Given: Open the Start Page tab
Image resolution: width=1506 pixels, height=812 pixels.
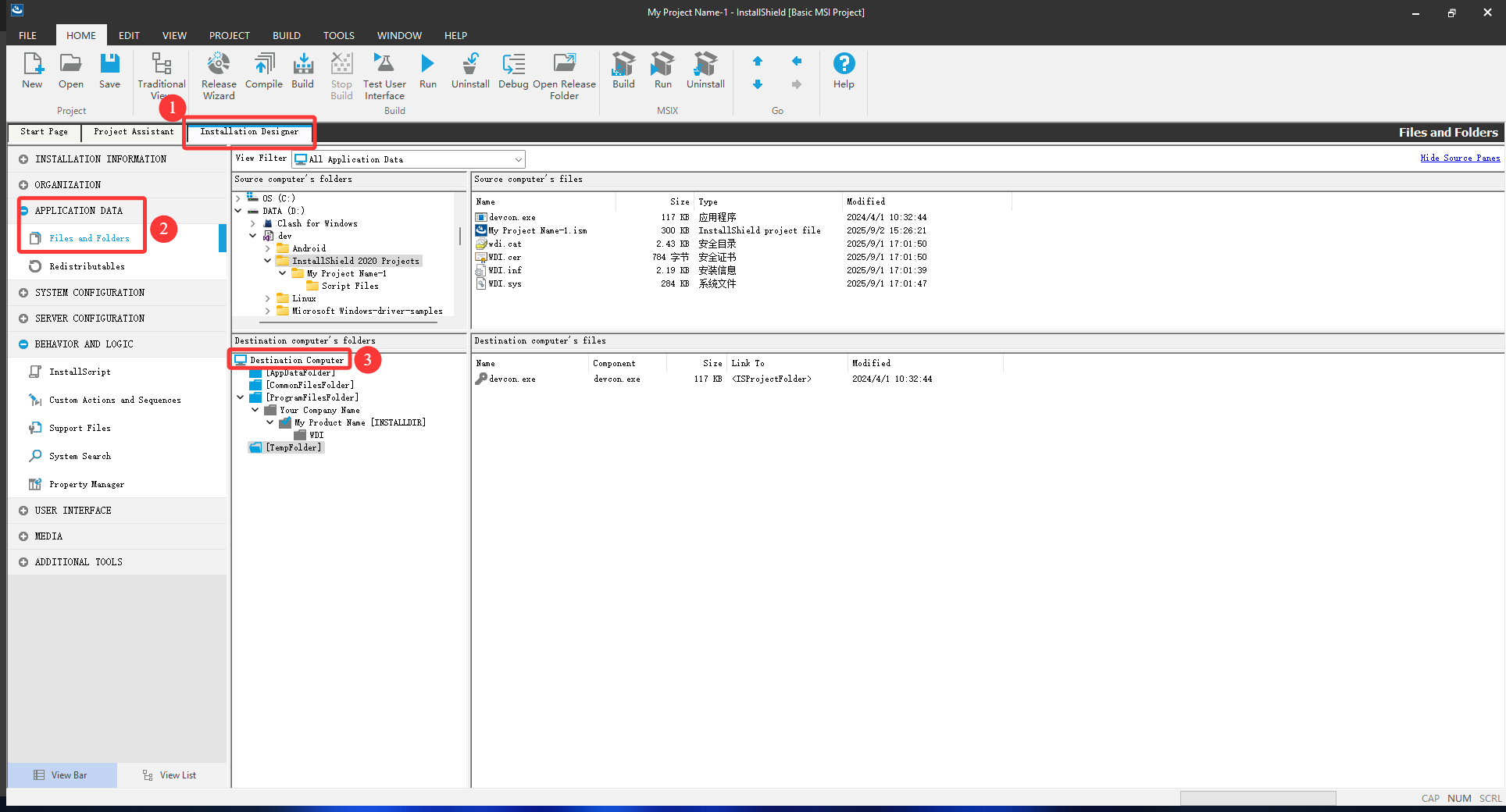Looking at the screenshot, I should (44, 132).
